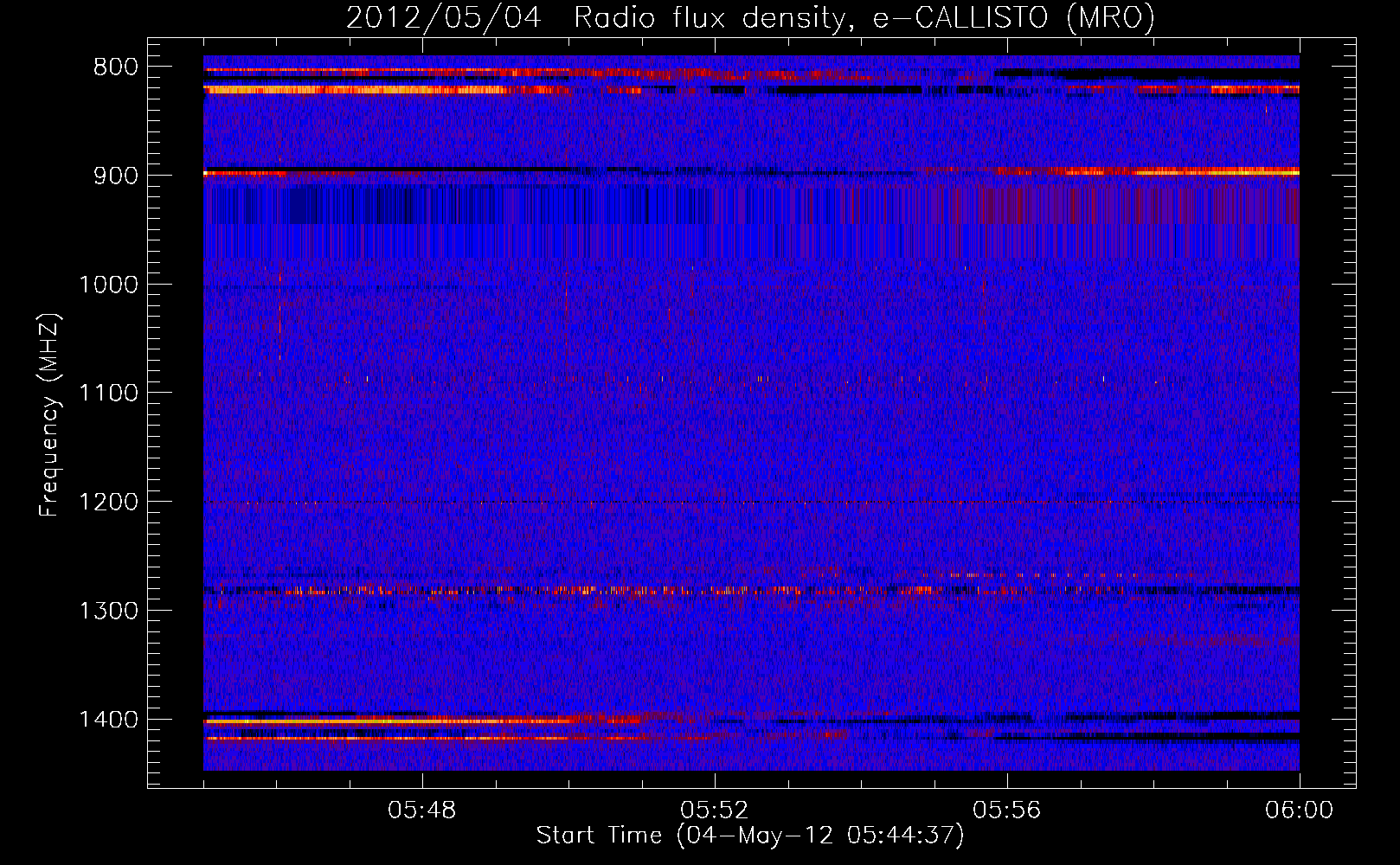Click the 'Start Time (04-May-12 05:44:37)' label
The image size is (1400, 865).
[x=750, y=836]
